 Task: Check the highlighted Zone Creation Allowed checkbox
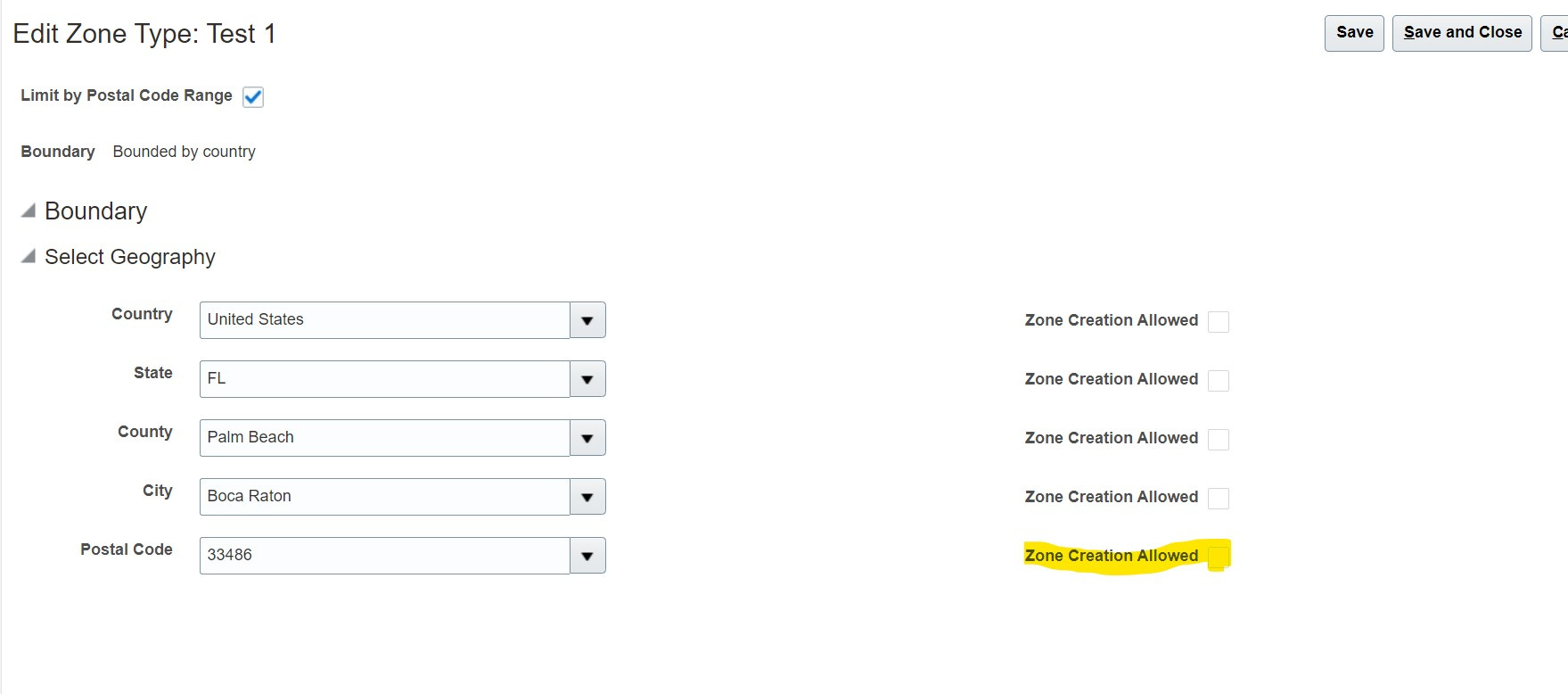[1219, 557]
